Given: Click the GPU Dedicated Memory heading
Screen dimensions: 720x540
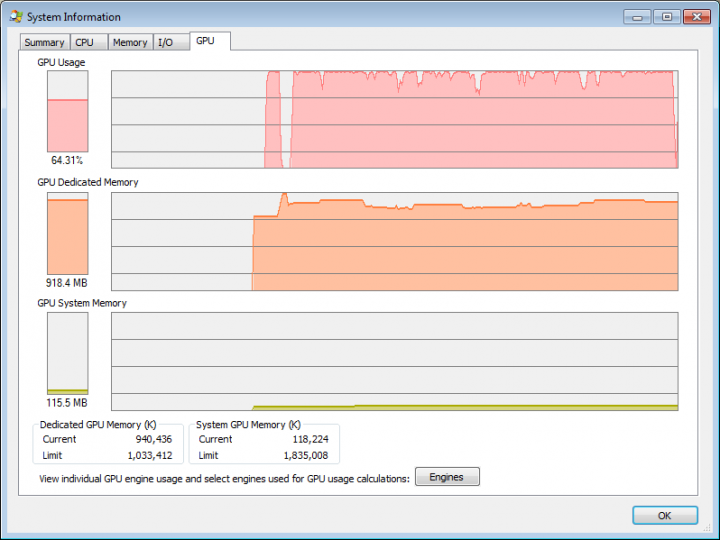Looking at the screenshot, I should [88, 182].
